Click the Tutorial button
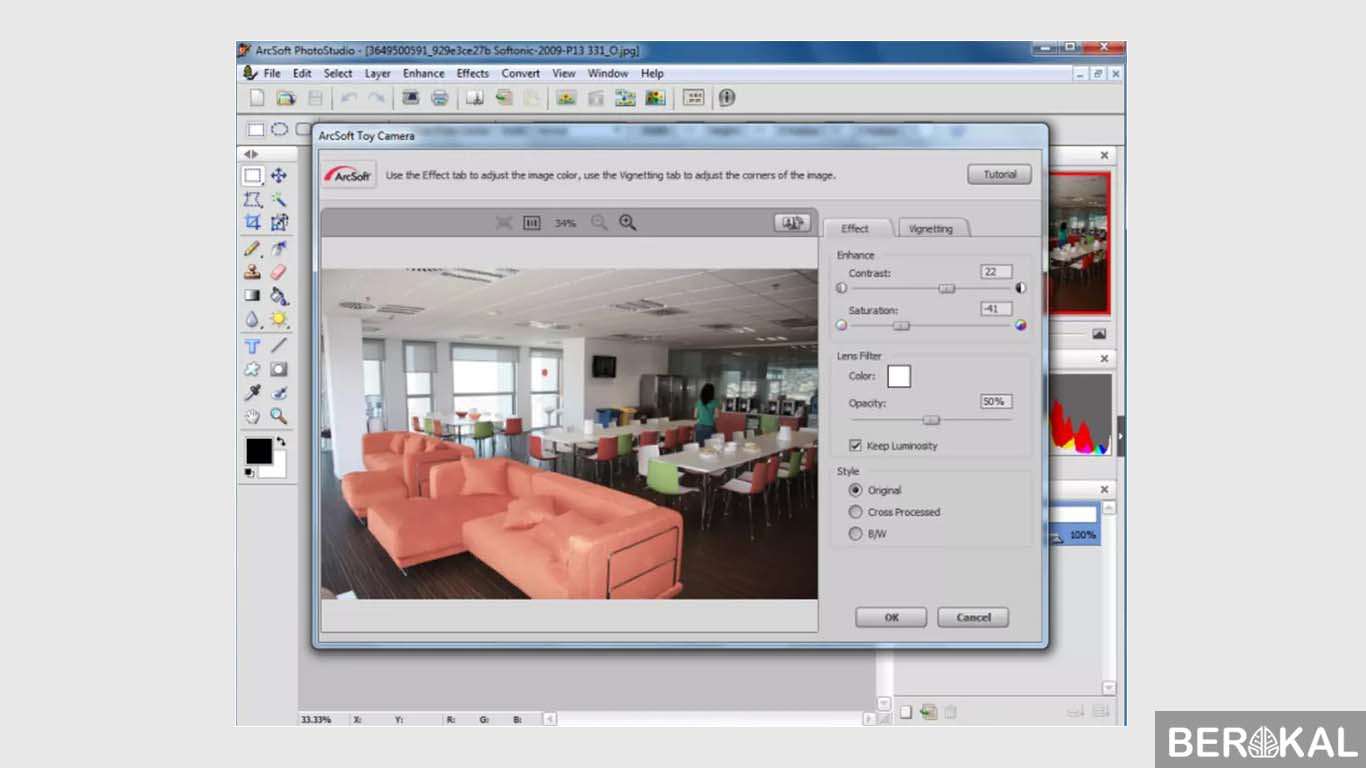Image resolution: width=1366 pixels, height=768 pixels. click(1000, 174)
